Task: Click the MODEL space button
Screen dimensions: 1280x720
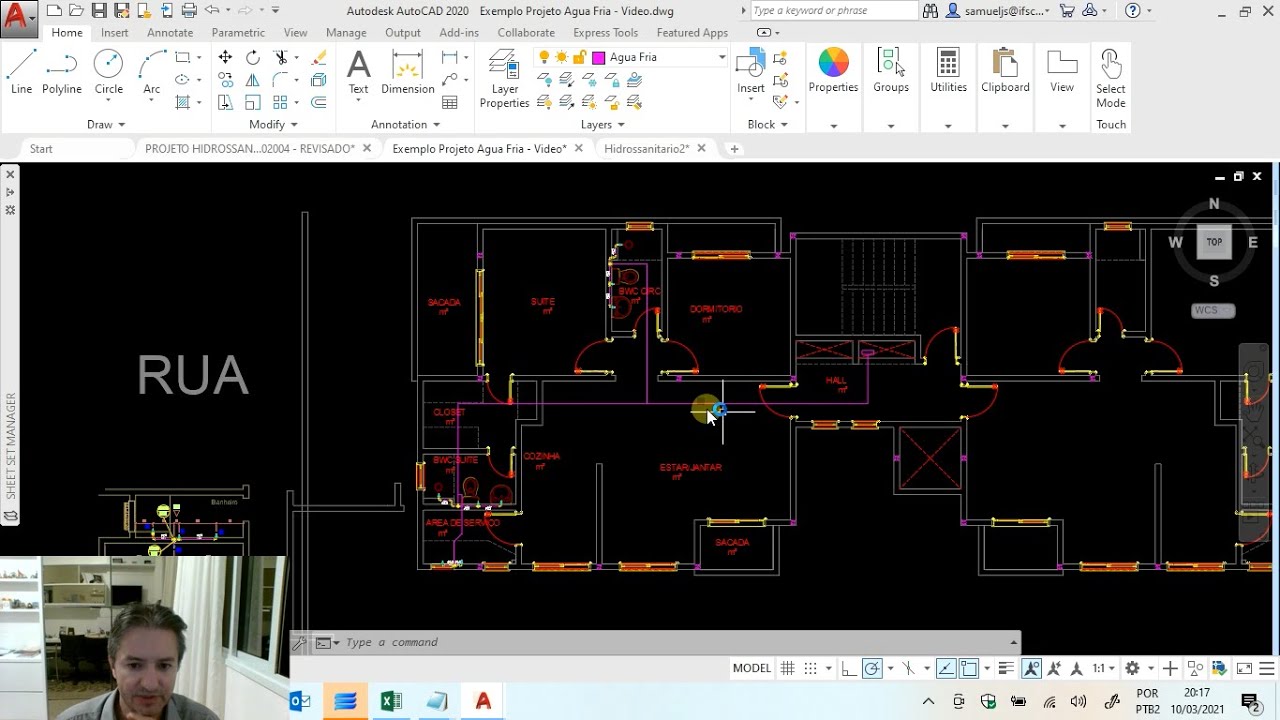Action: pyautogui.click(x=752, y=668)
